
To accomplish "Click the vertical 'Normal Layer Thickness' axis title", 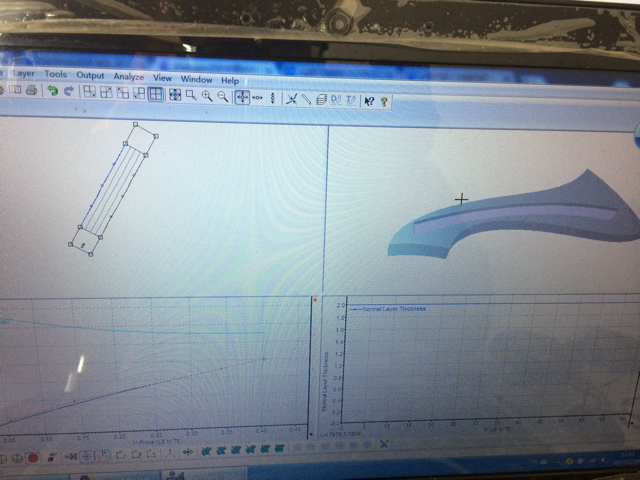I will pyautogui.click(x=326, y=381).
